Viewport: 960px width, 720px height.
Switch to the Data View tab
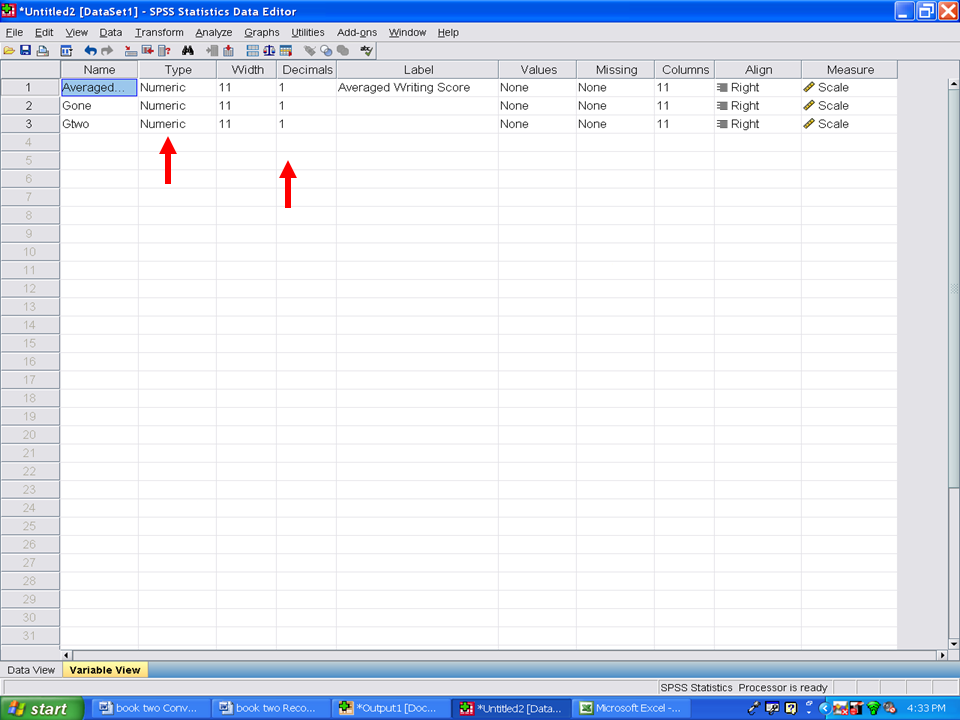[x=31, y=670]
